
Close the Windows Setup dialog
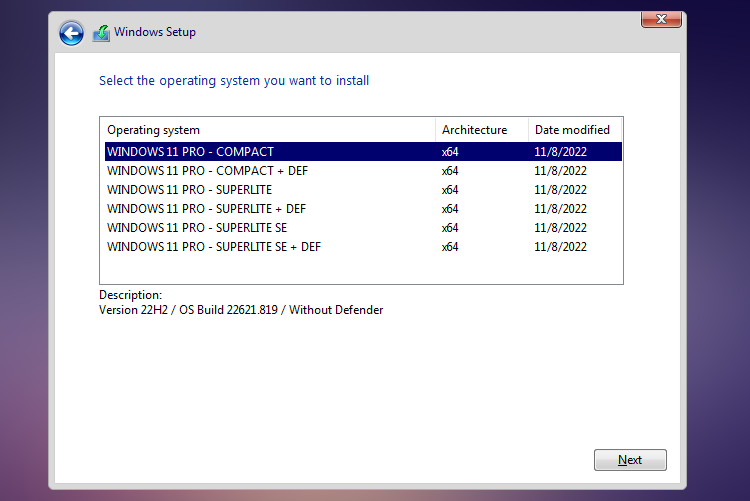(x=661, y=19)
